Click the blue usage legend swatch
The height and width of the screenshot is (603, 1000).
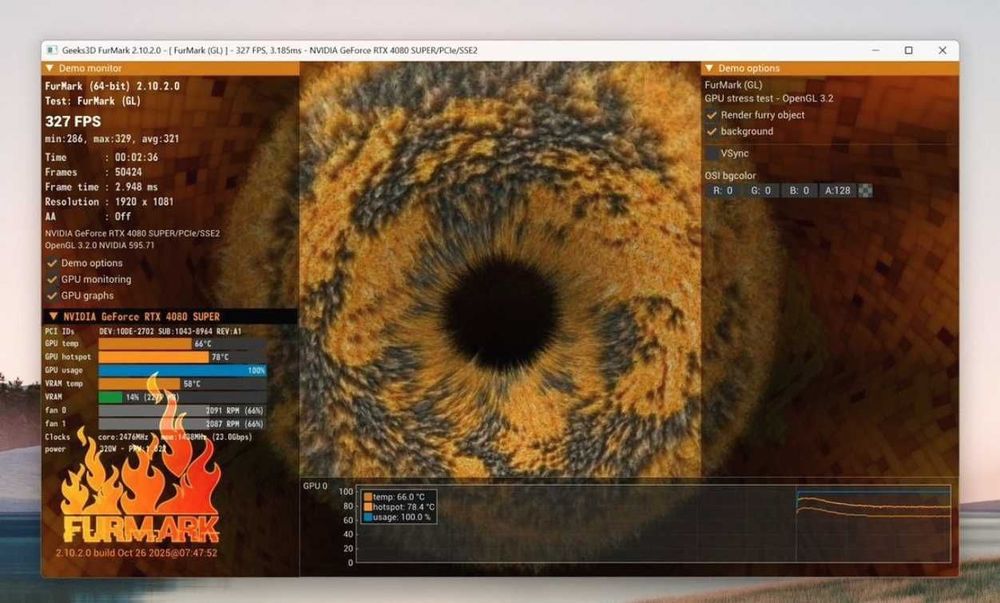367,517
